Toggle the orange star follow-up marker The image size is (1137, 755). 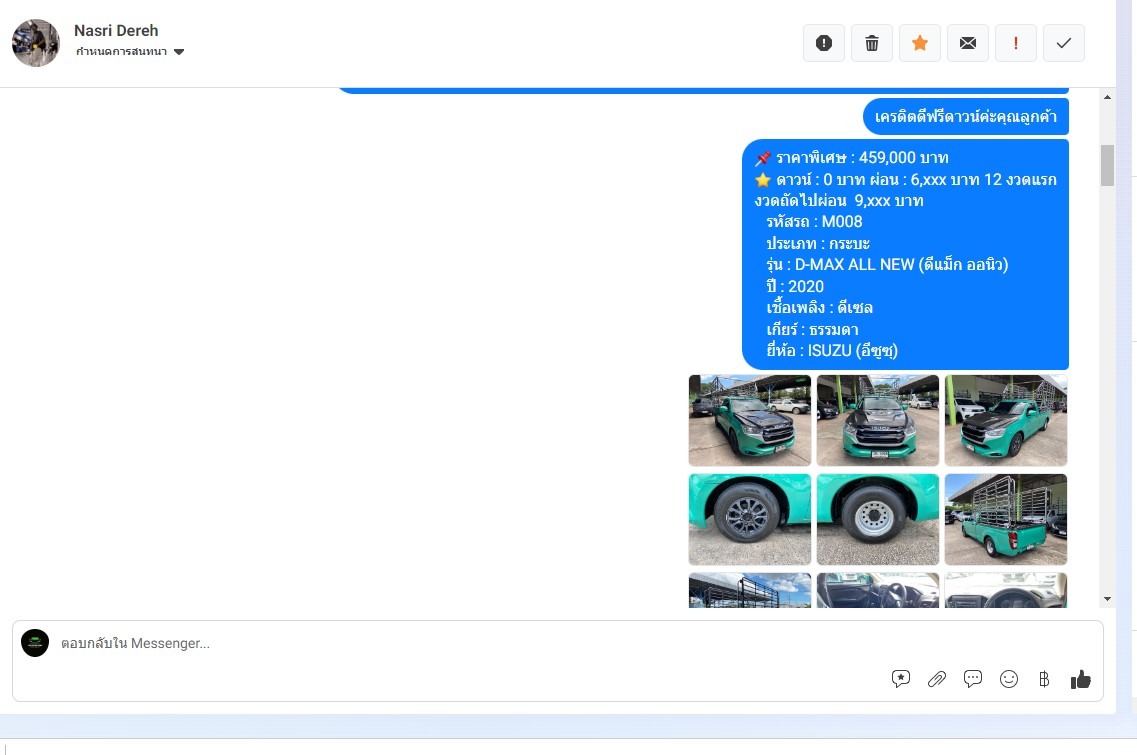920,43
